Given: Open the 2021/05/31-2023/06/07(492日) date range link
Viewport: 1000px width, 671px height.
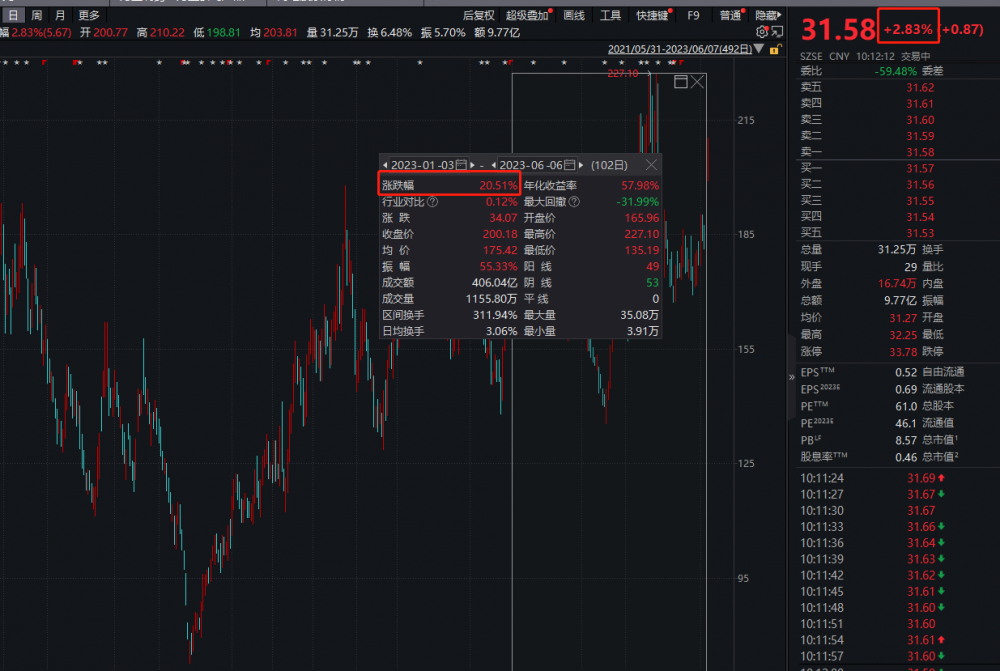Looking at the screenshot, I should 679,49.
